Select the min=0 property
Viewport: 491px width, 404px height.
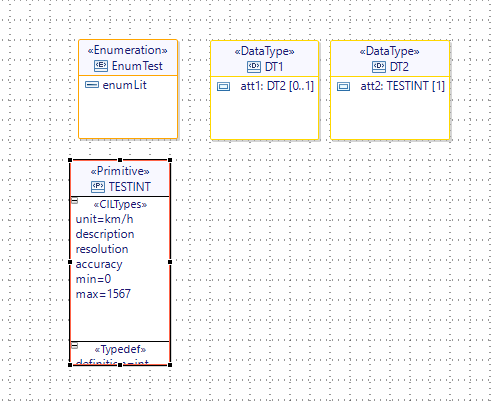coord(93,279)
